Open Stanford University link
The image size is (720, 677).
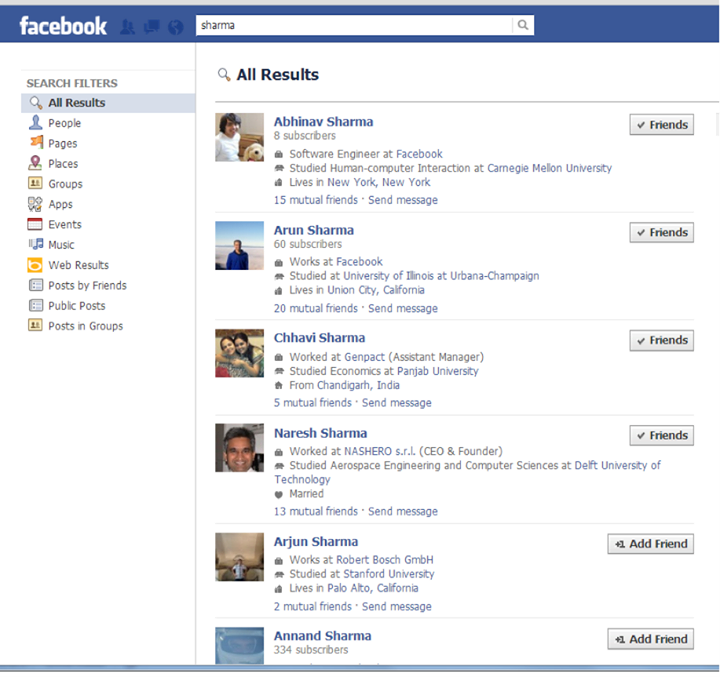[388, 574]
